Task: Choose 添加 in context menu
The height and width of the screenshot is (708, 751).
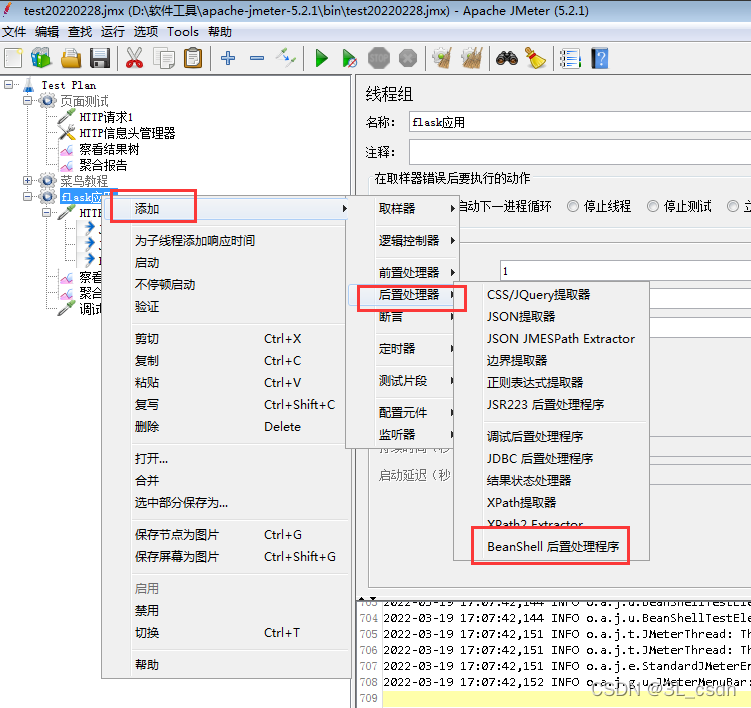Action: 227,209
